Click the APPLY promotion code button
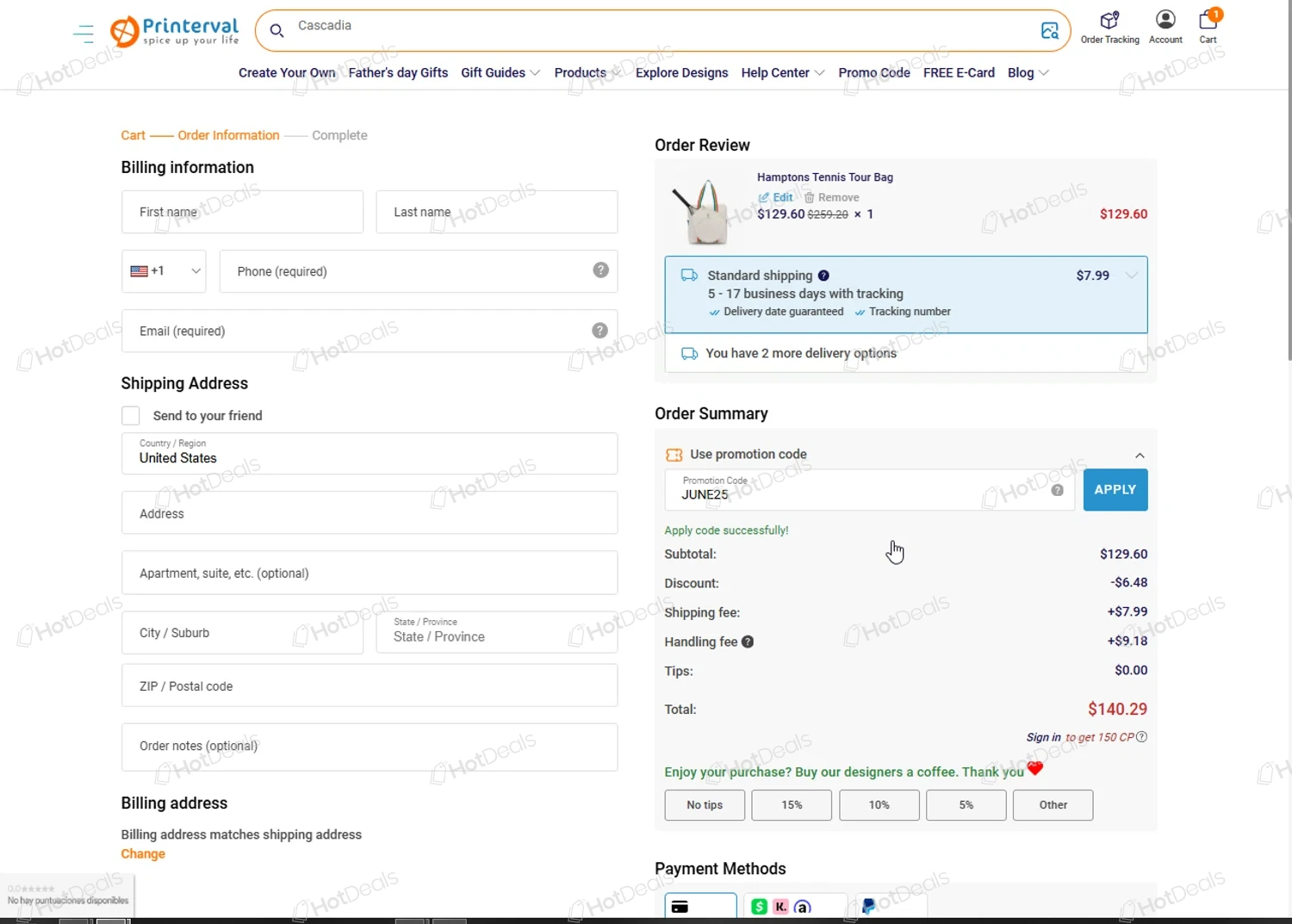 click(1115, 489)
